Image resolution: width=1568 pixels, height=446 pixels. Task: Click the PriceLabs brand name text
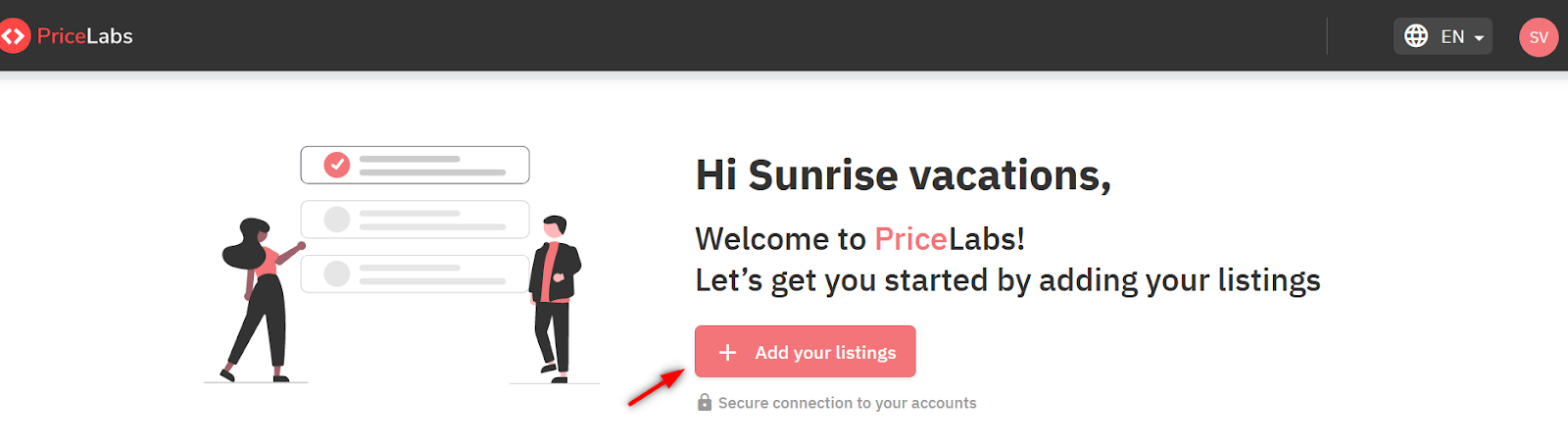click(x=85, y=36)
